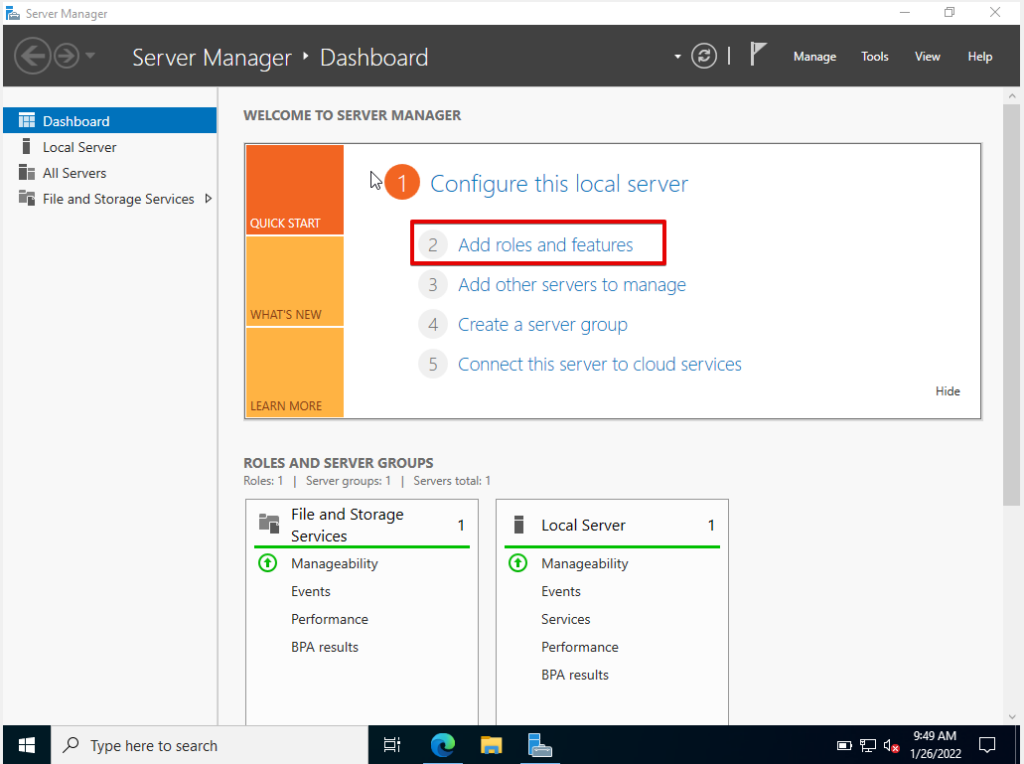Open the Windows Start menu
The width and height of the screenshot is (1024, 764).
(x=25, y=745)
